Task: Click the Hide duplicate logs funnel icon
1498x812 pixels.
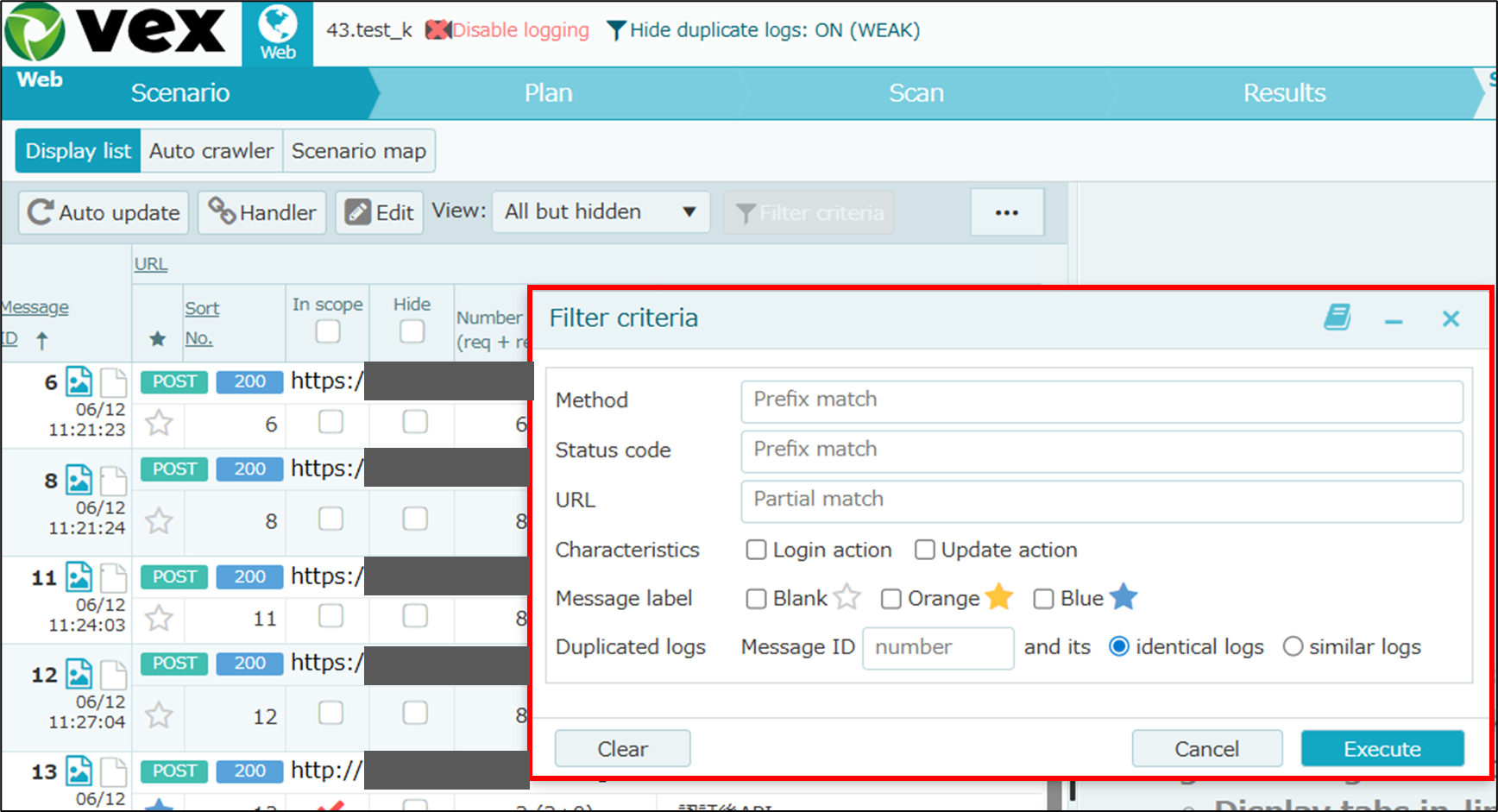Action: pos(616,31)
